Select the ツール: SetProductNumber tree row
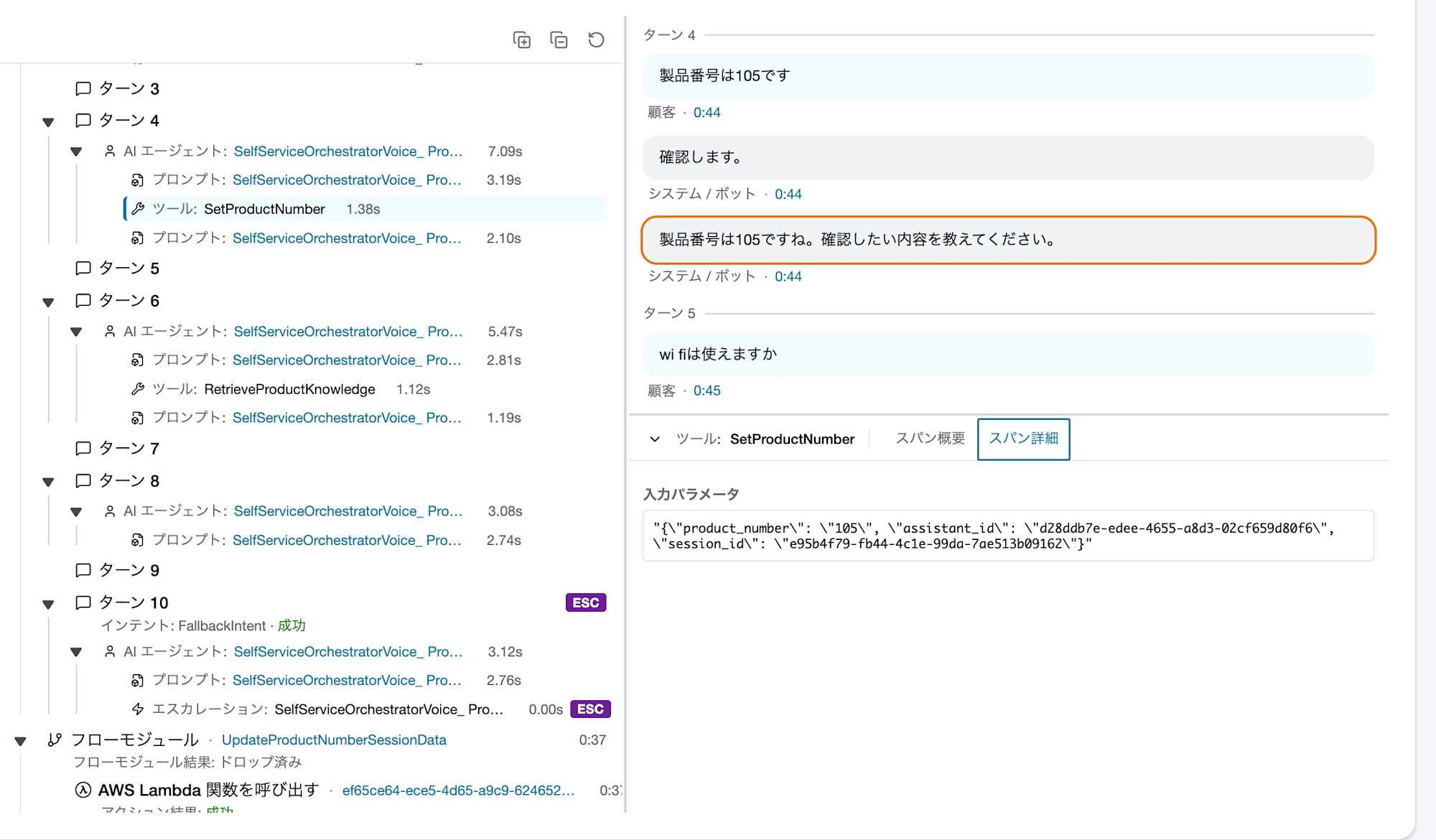The width and height of the screenshot is (1436, 840). click(365, 209)
